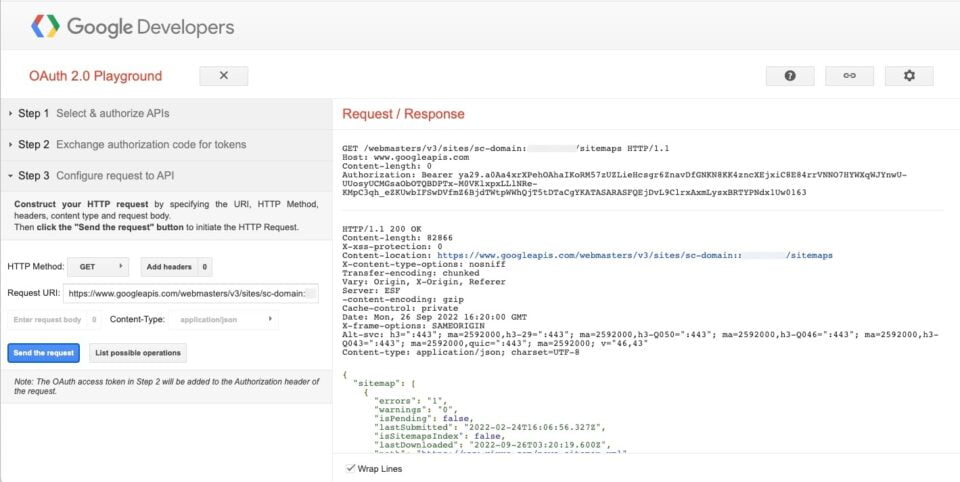
Task: Click the "lastDownloaded" JSON value line
Action: [x=492, y=445]
